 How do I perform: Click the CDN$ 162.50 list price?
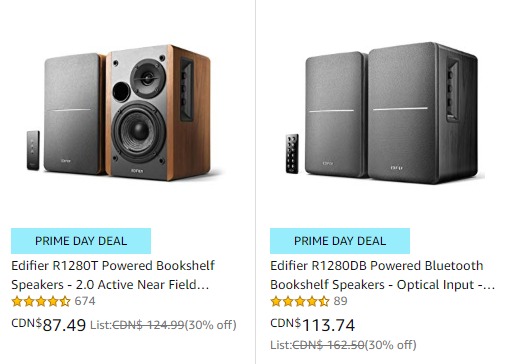pyautogui.click(x=328, y=345)
